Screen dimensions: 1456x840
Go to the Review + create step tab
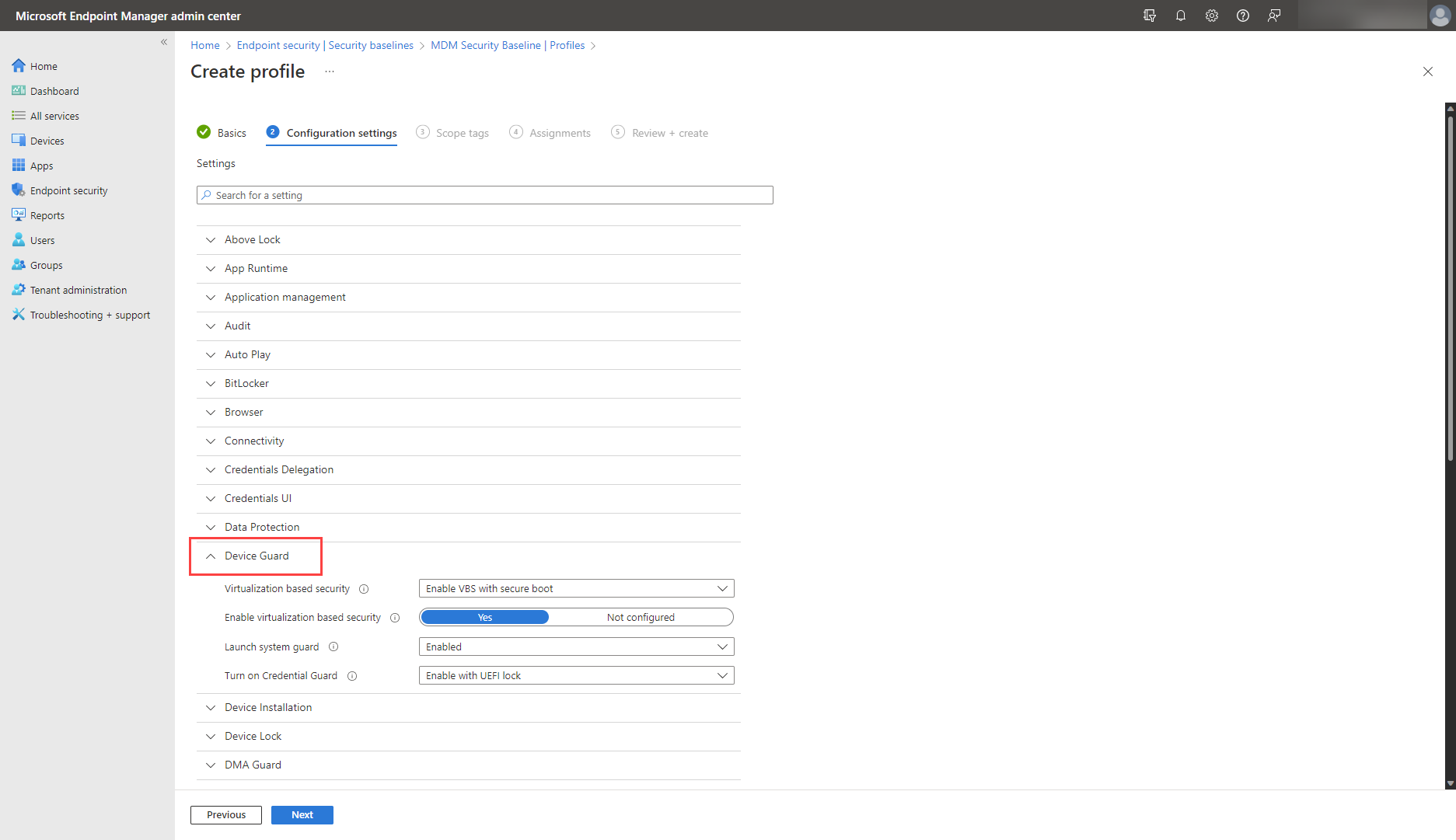coord(660,133)
